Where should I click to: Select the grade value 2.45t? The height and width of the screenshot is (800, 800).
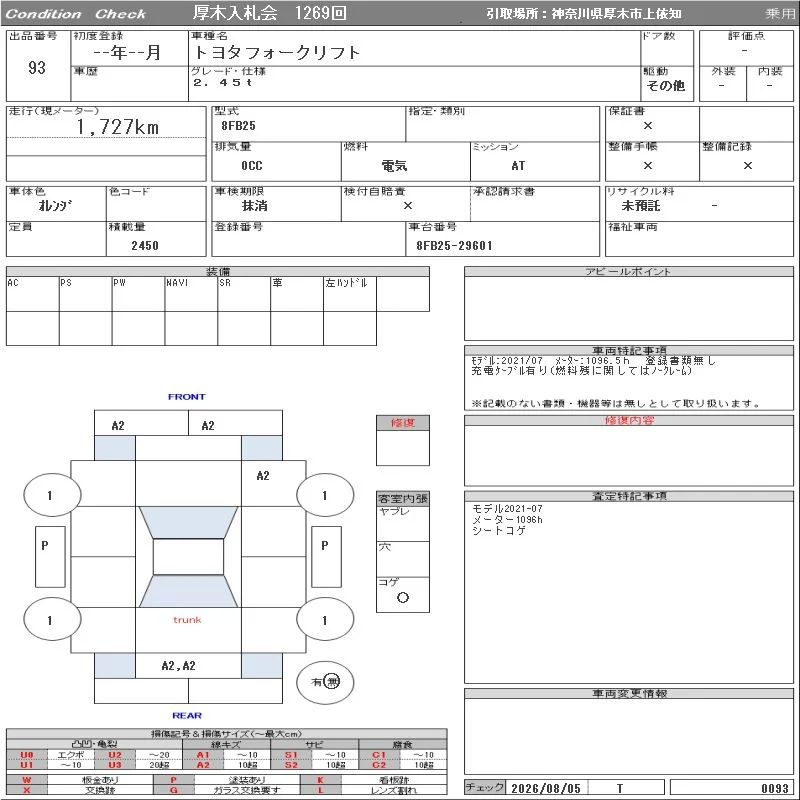(222, 82)
